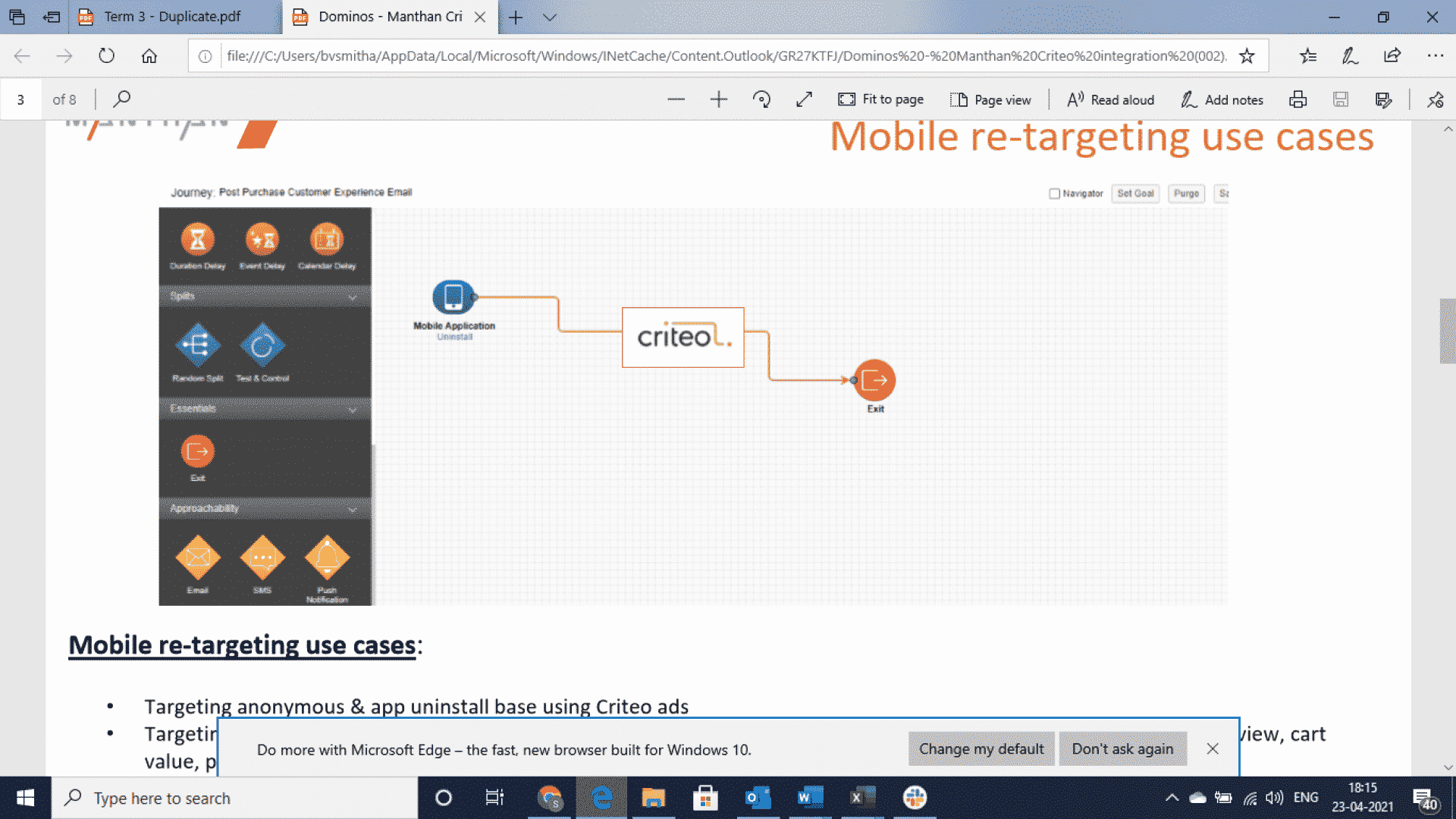
Task: Click the Exit node on the canvas
Action: [875, 381]
